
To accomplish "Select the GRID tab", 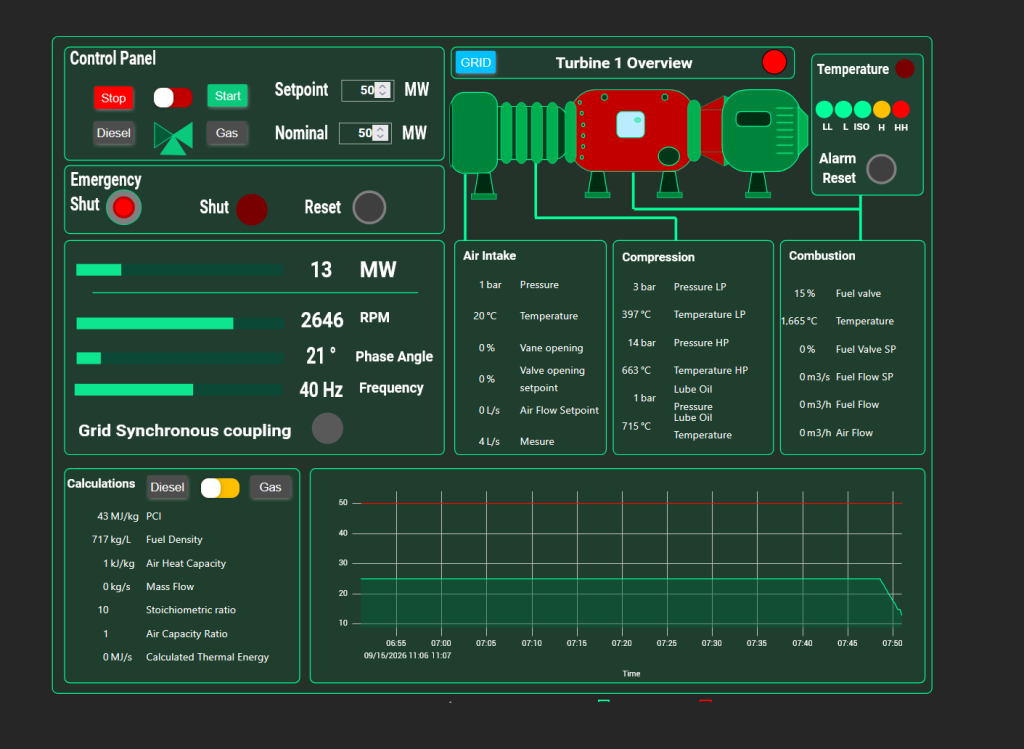I will [x=475, y=63].
